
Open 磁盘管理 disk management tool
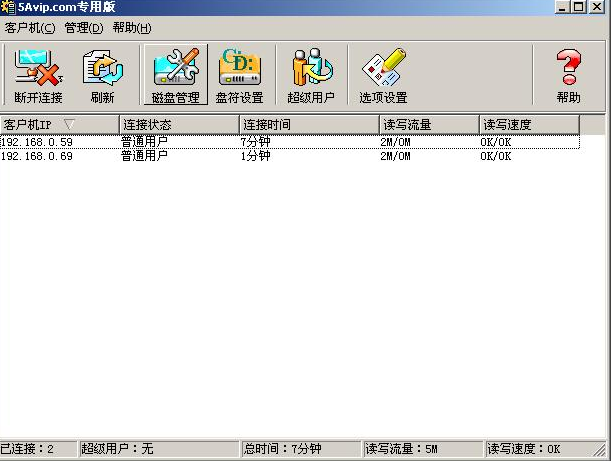pos(176,75)
